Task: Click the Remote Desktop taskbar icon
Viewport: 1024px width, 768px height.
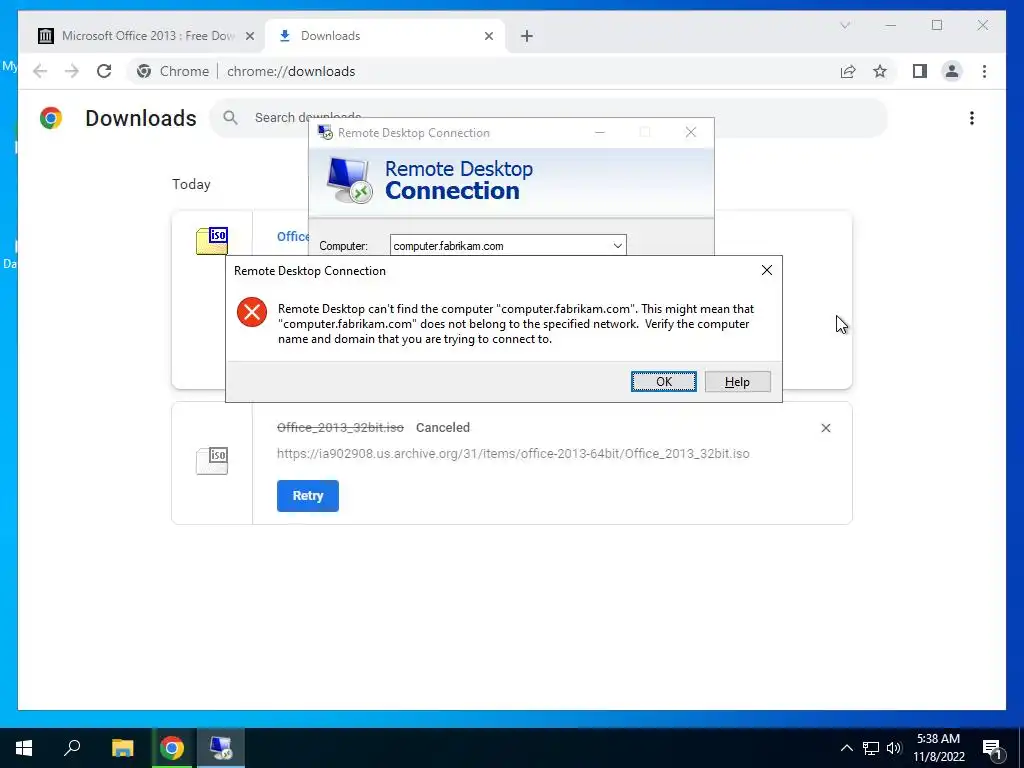Action: (221, 748)
